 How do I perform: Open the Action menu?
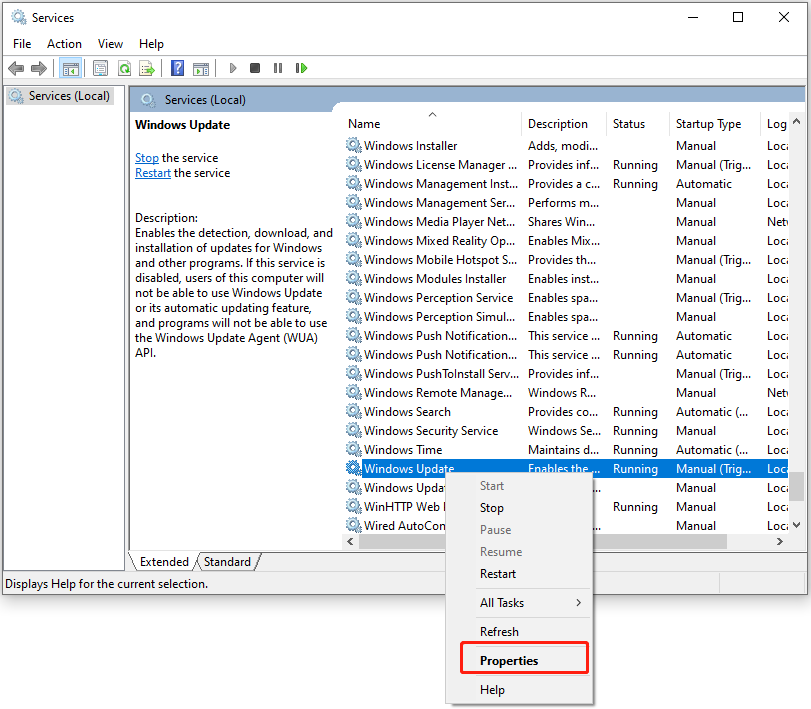(x=64, y=43)
